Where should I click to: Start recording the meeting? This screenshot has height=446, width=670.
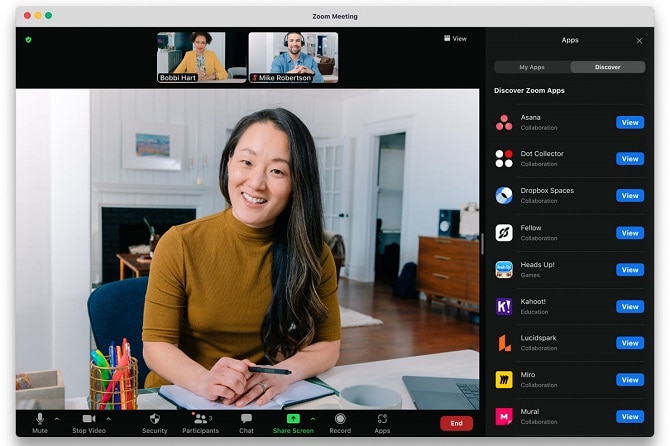pos(340,420)
